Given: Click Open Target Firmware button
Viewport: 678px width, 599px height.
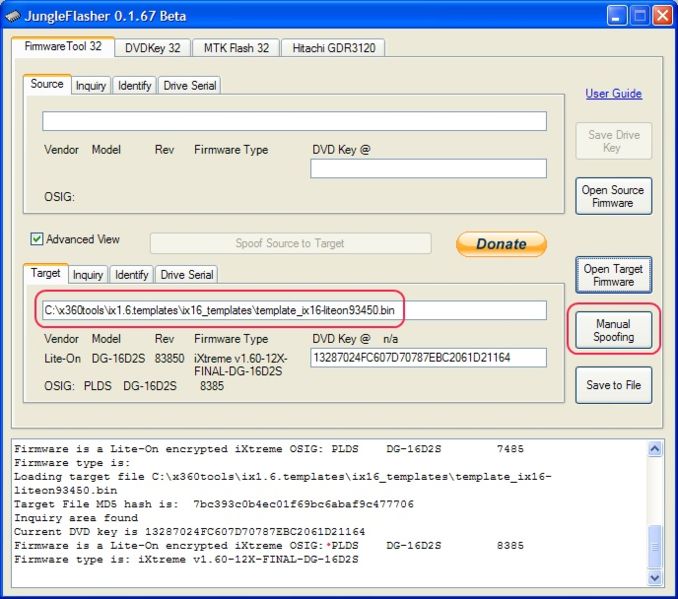Looking at the screenshot, I should pyautogui.click(x=614, y=275).
